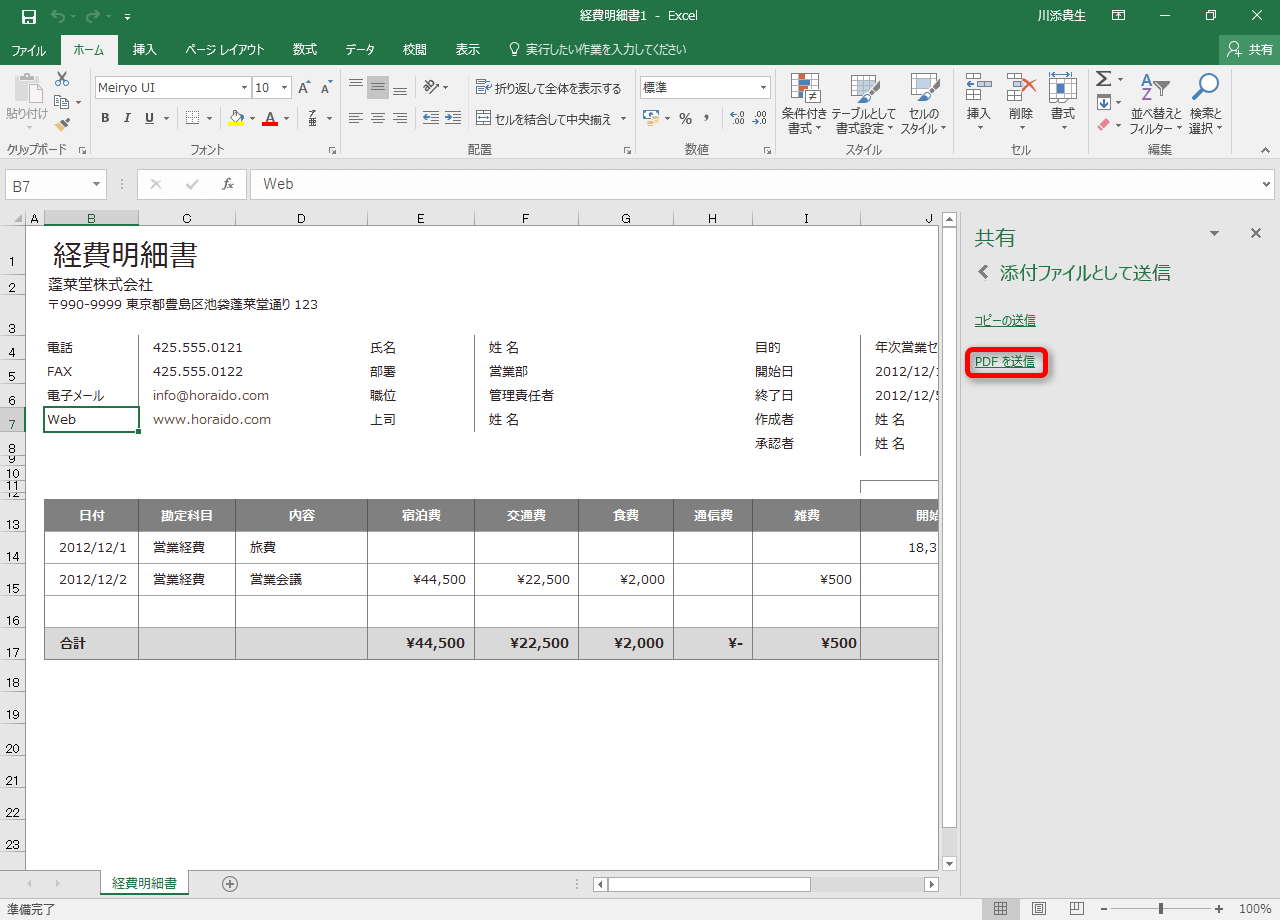Click the Comma Style icon
The width and height of the screenshot is (1280, 920).
[x=707, y=118]
